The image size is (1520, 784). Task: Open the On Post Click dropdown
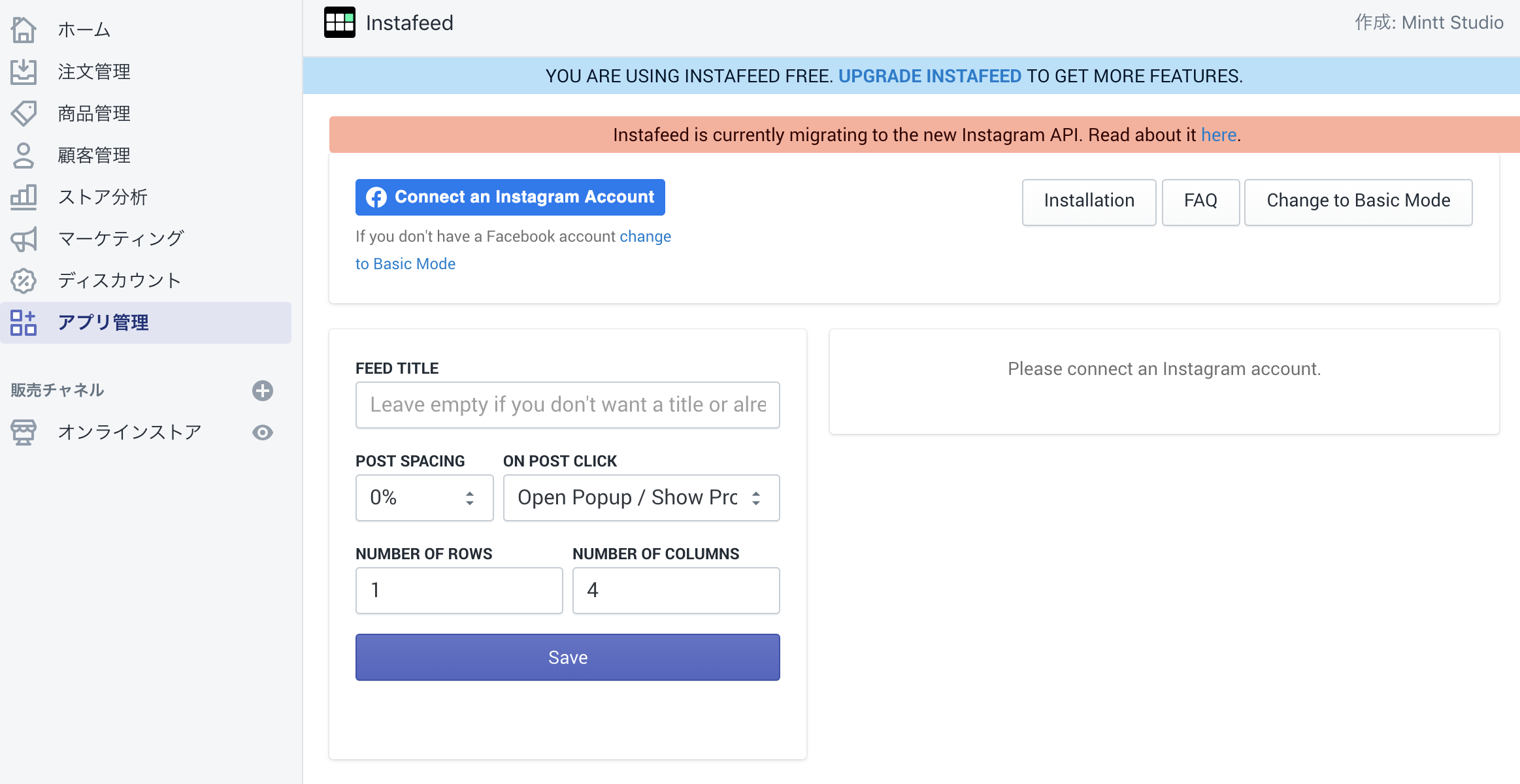tap(642, 498)
